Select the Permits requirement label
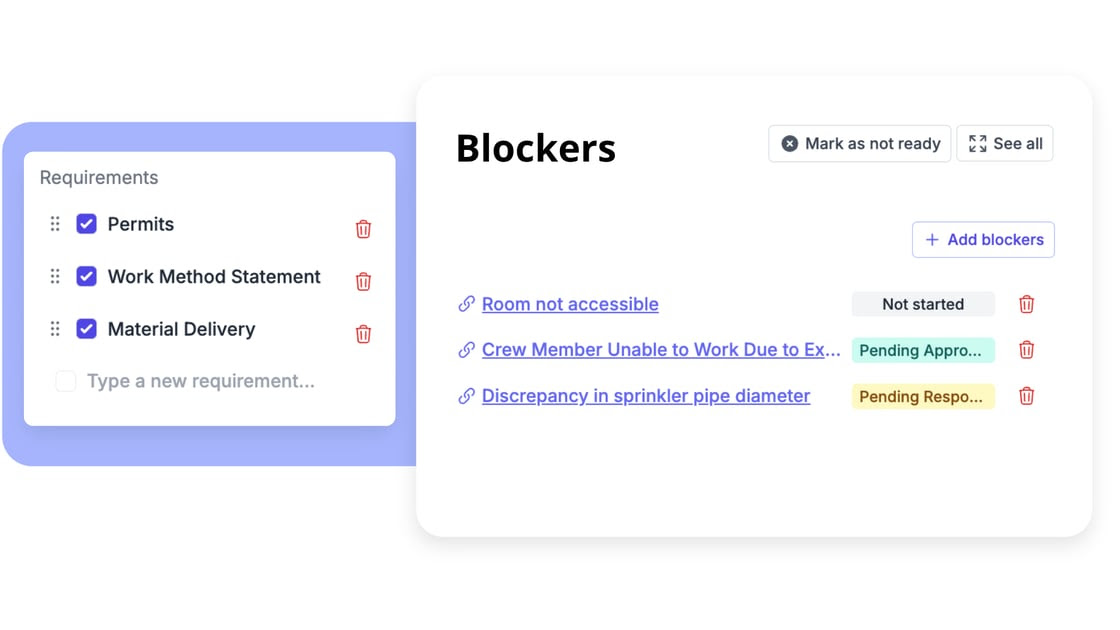1120x630 pixels. (x=141, y=224)
